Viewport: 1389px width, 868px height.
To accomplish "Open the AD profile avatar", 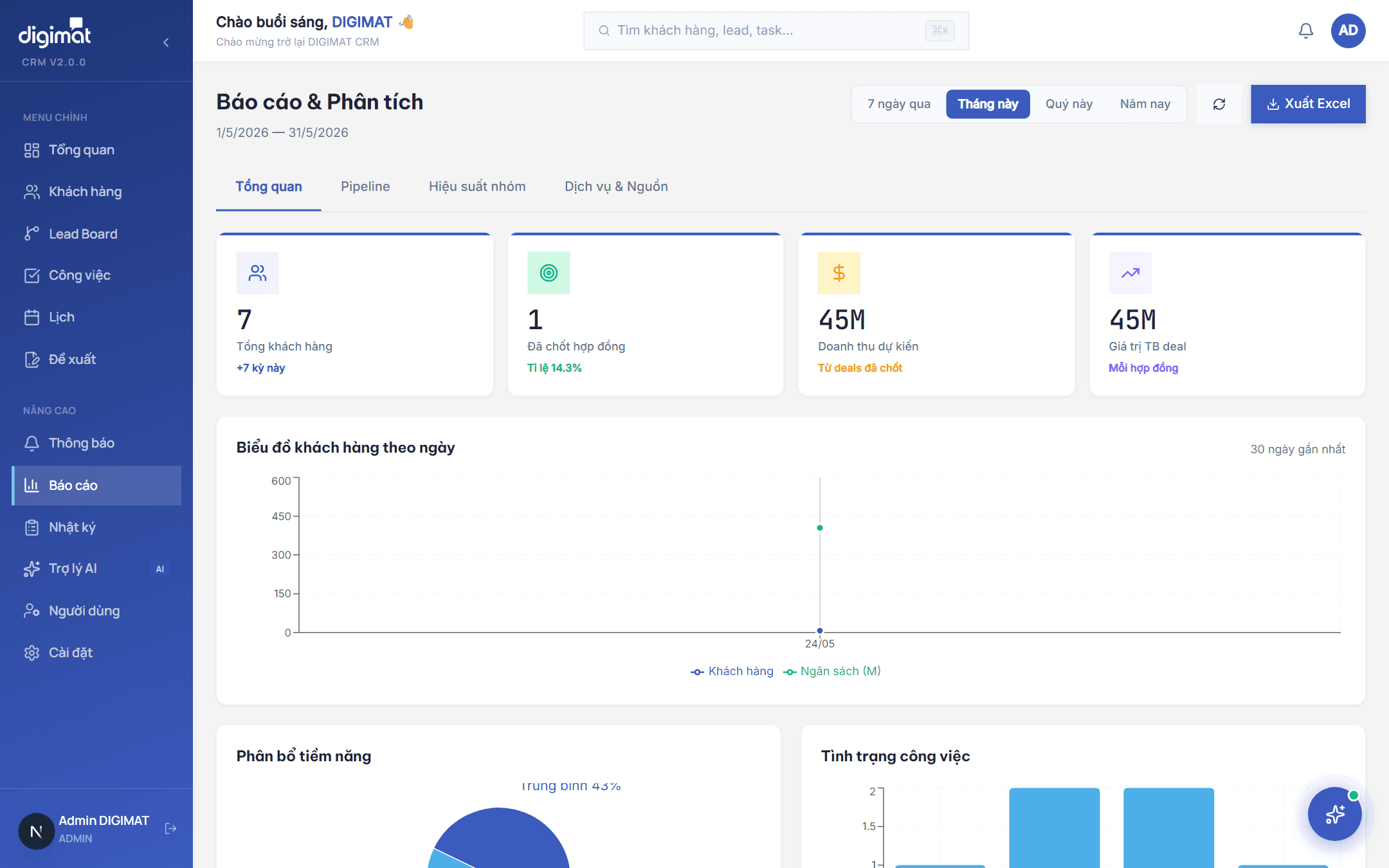I will pos(1348,31).
